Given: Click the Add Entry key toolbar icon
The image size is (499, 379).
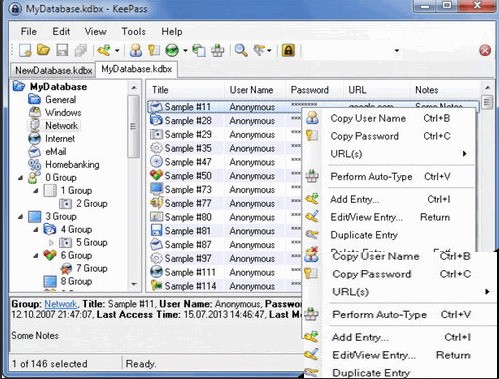Looking at the screenshot, I should click(104, 51).
